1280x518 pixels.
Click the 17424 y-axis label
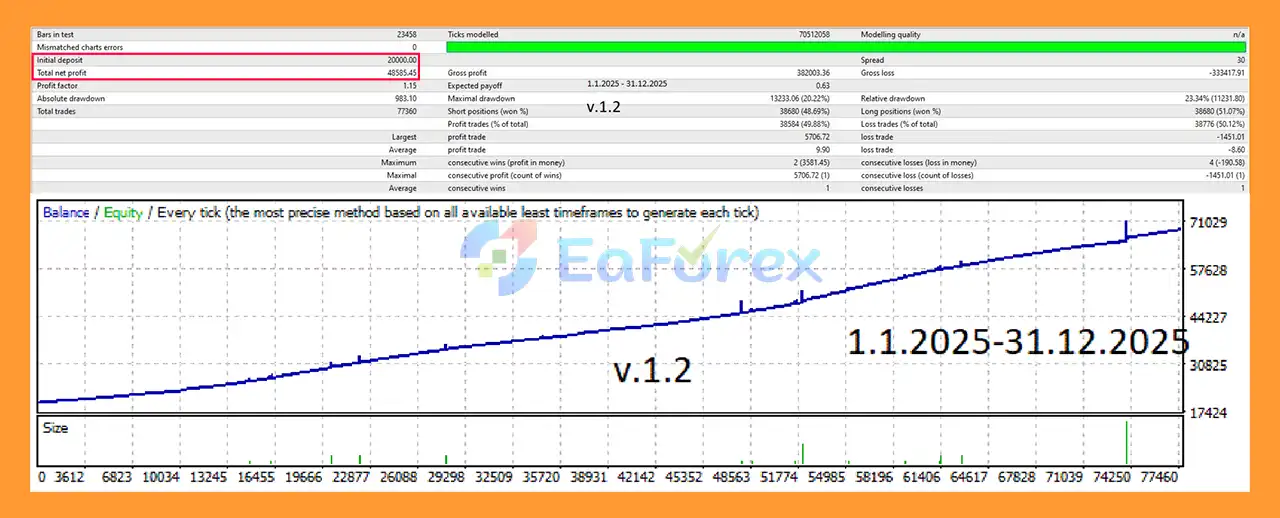1209,413
